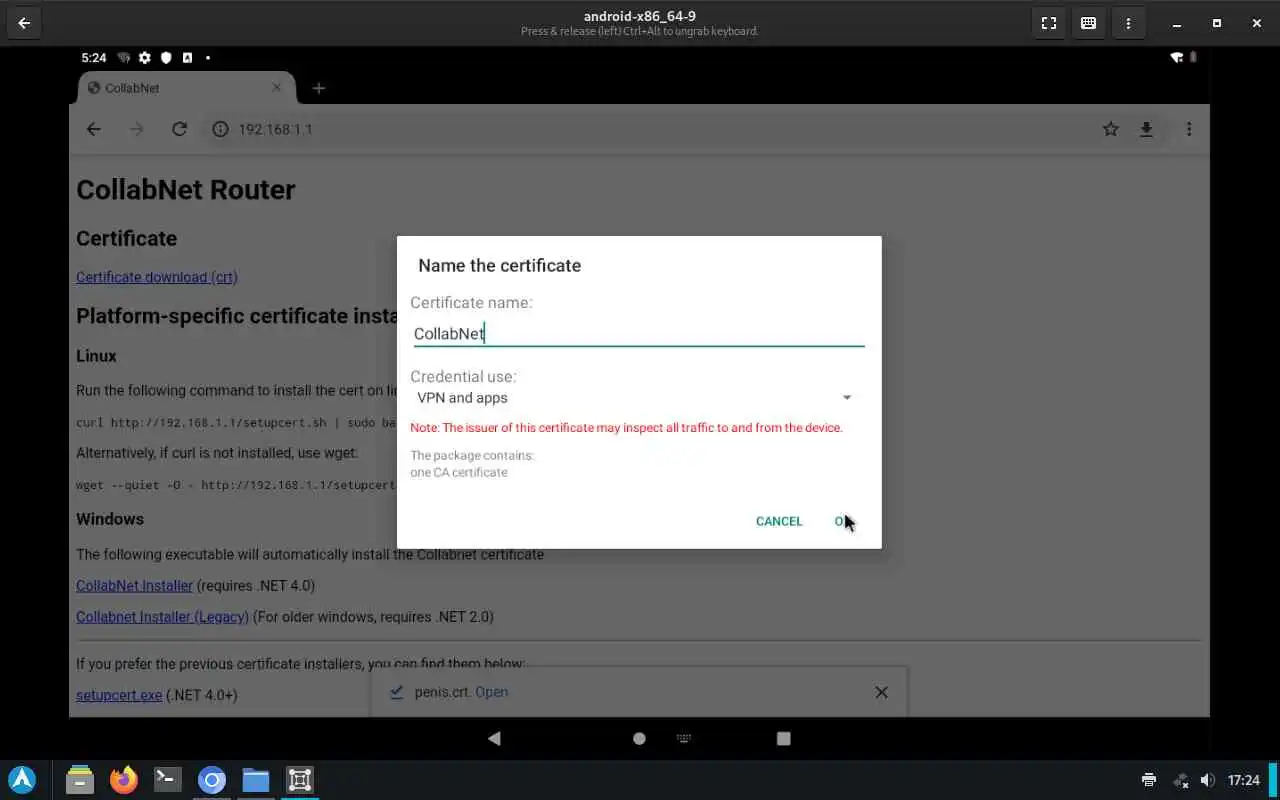Toggle fullscreen mode in VM title bar
The height and width of the screenshot is (800, 1280).
click(1049, 23)
